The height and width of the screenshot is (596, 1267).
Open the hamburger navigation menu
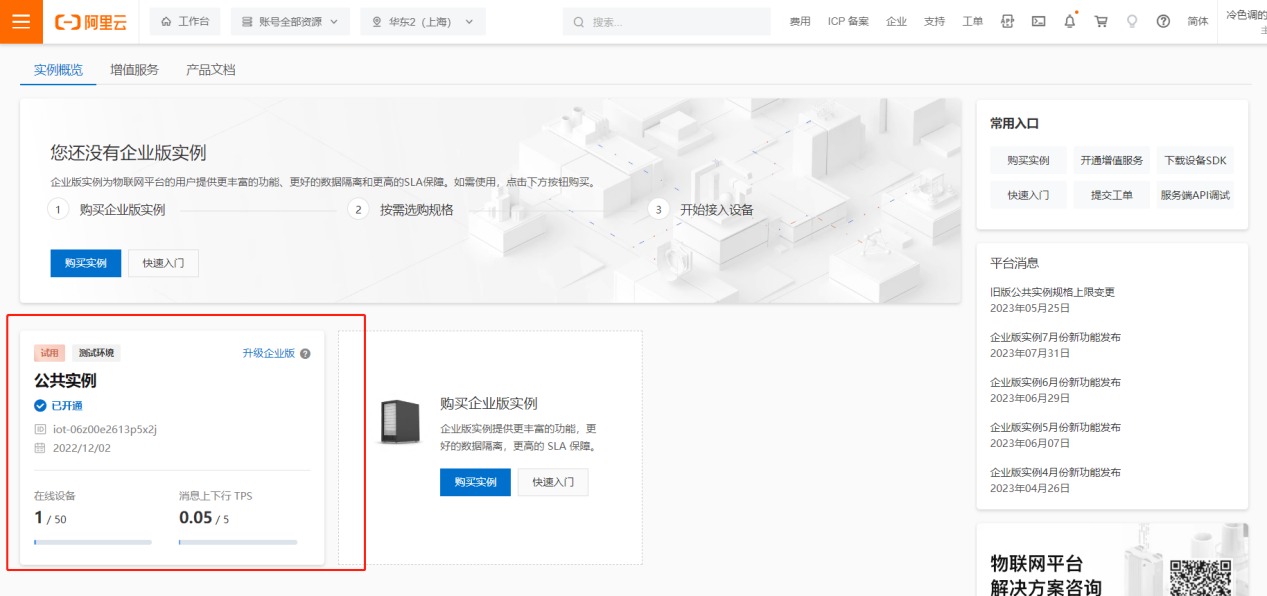[x=21, y=21]
